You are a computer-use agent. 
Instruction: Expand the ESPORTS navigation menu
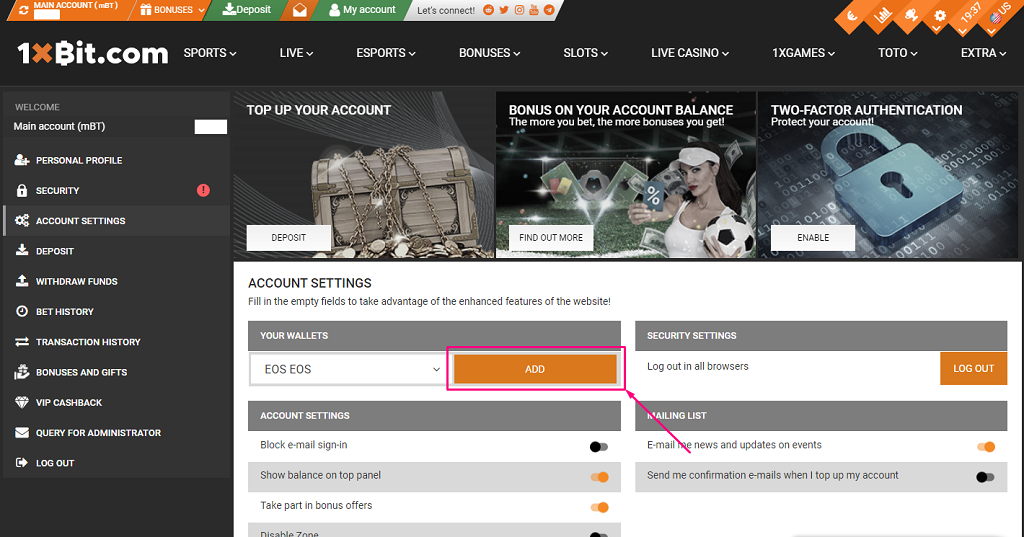(385, 53)
